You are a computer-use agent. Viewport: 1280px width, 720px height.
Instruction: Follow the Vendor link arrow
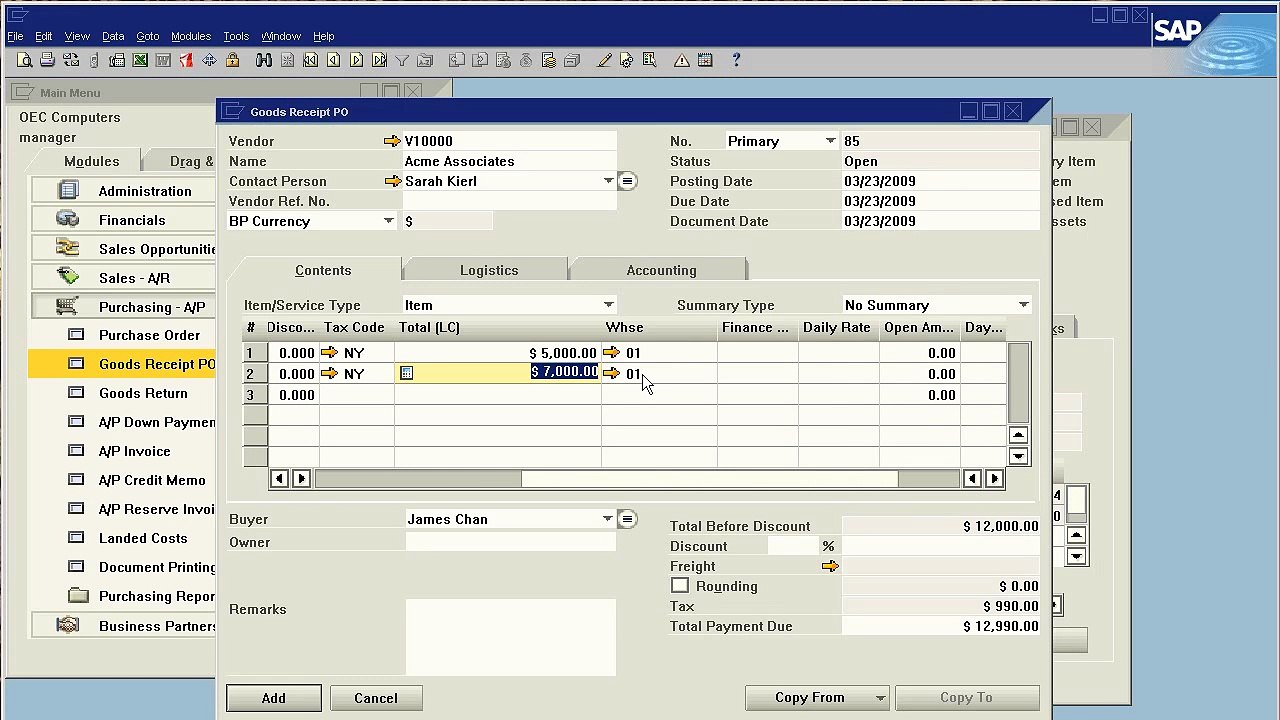(392, 142)
